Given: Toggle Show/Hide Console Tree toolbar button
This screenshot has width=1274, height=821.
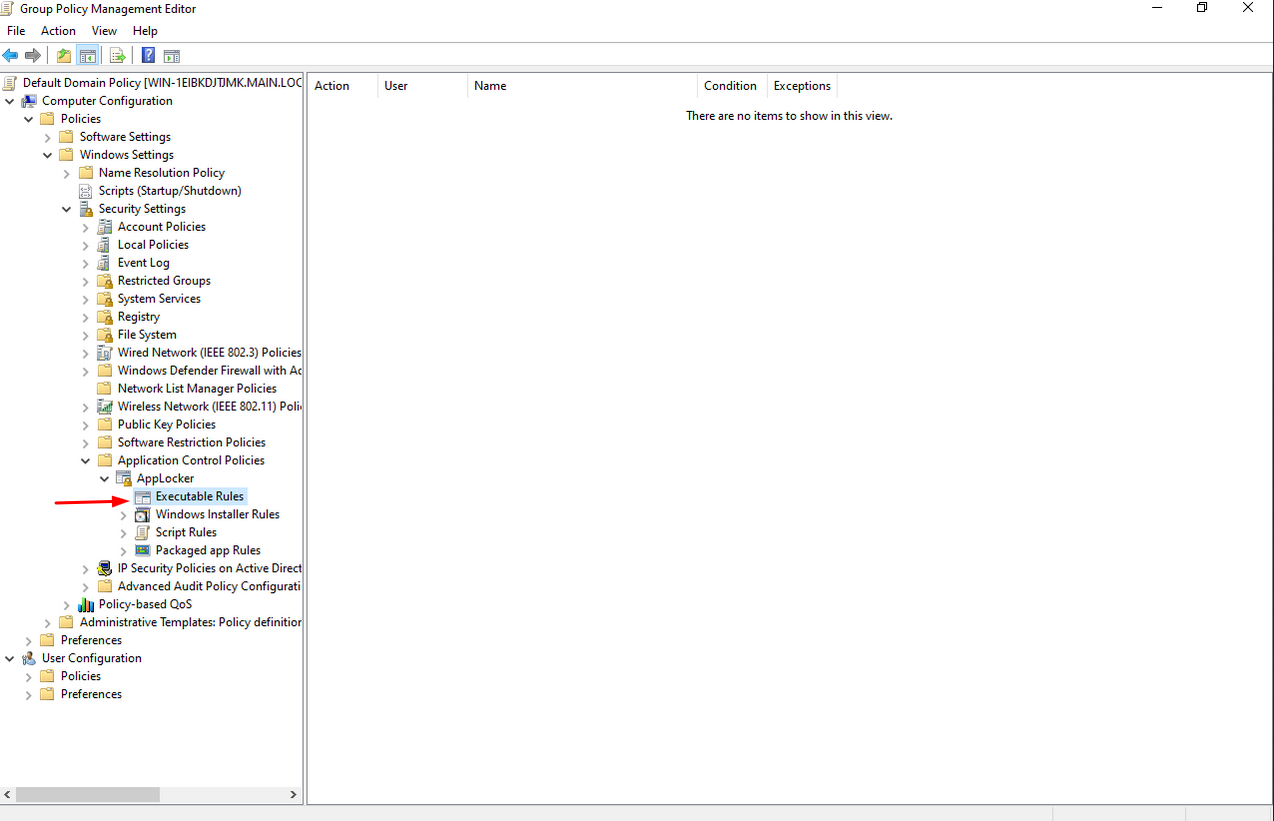Looking at the screenshot, I should (88, 56).
